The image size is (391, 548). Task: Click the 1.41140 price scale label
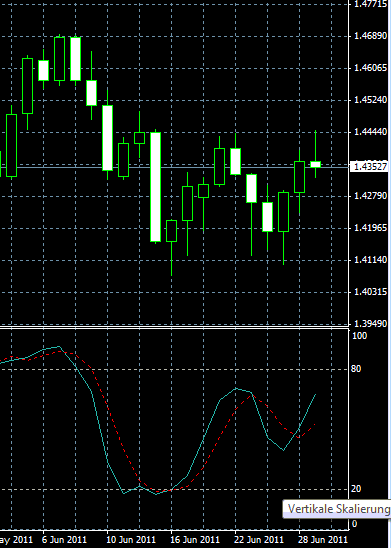[370, 260]
